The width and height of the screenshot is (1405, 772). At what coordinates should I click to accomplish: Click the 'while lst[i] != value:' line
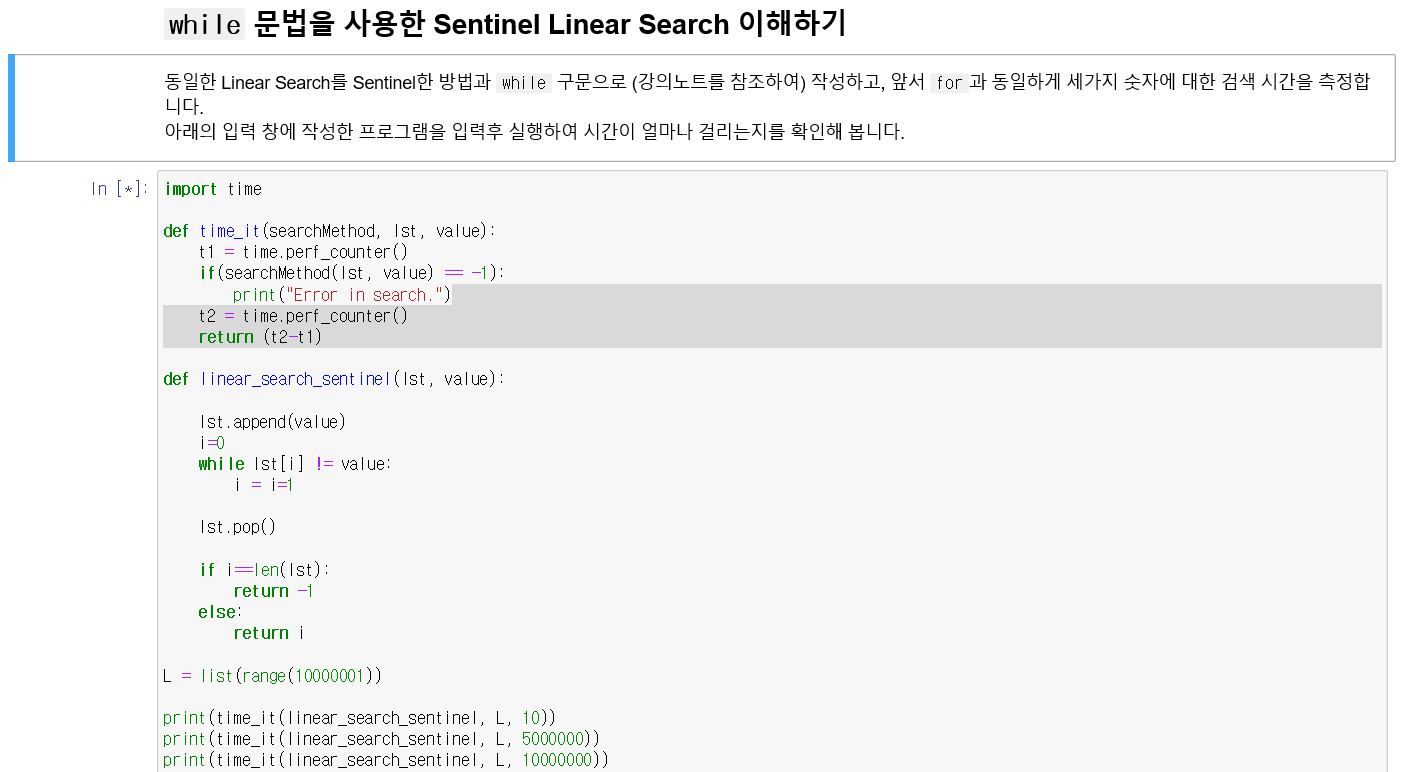point(295,464)
